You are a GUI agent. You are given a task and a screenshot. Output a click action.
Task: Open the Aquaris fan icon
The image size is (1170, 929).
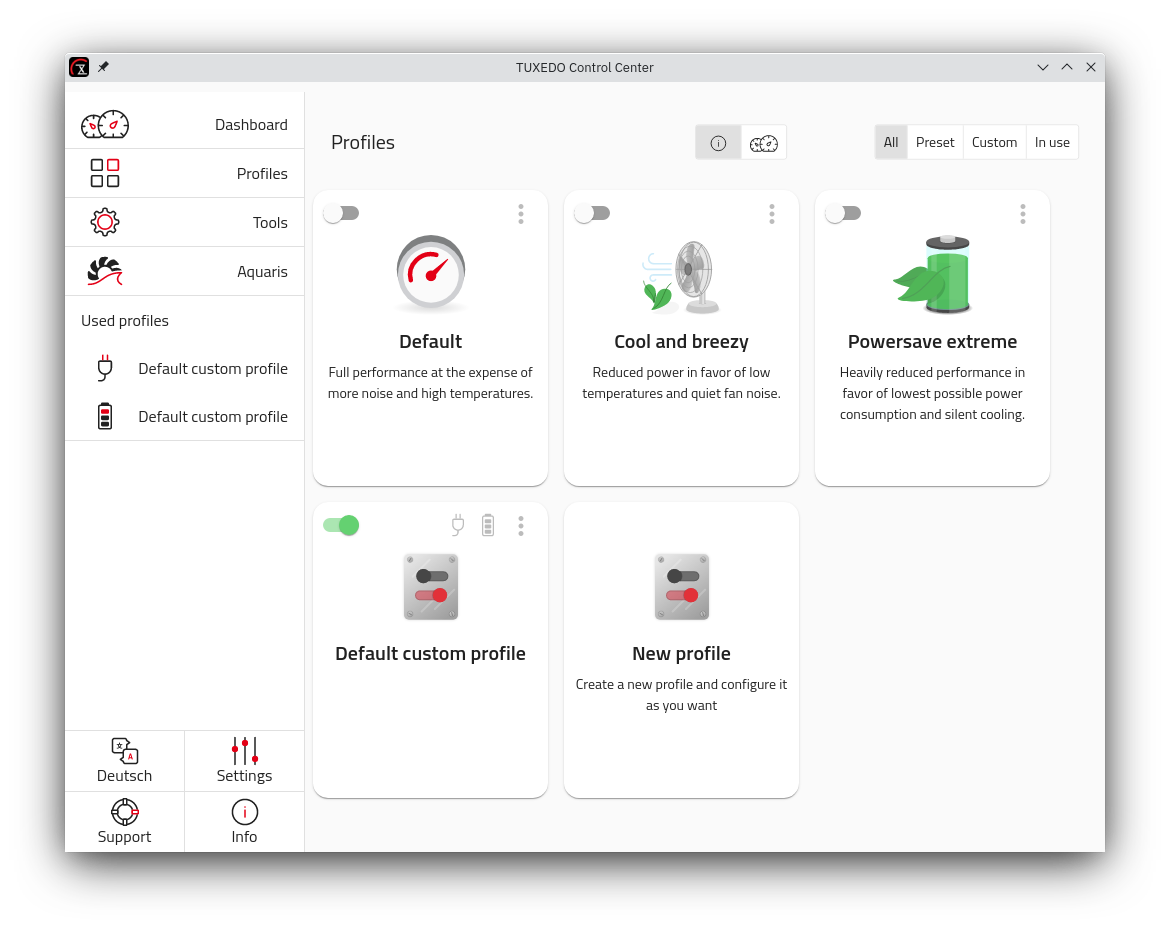(104, 272)
